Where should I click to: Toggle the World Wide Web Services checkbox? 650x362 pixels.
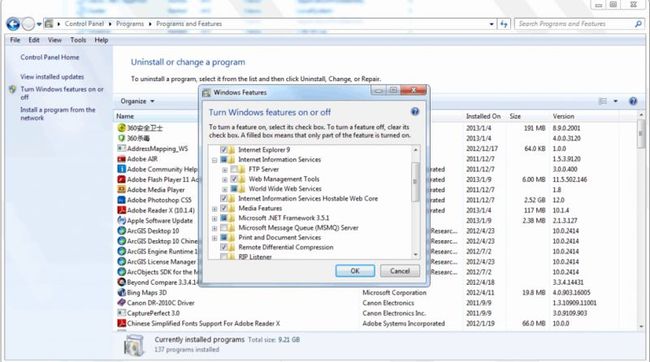pyautogui.click(x=234, y=189)
